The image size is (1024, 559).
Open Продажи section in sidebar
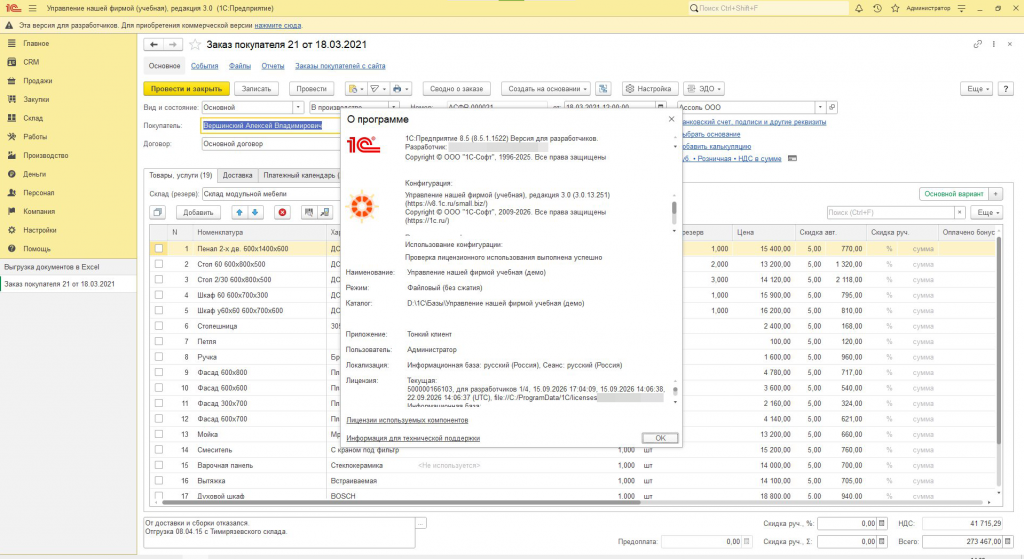point(38,81)
